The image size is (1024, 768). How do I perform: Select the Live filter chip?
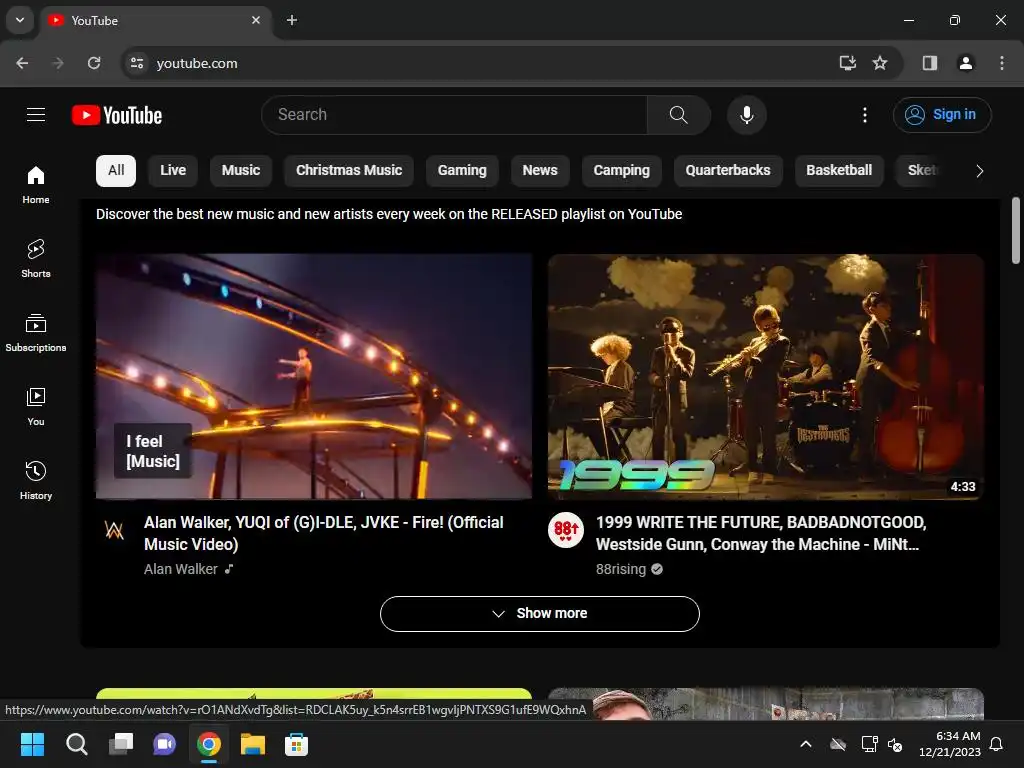[x=173, y=170]
